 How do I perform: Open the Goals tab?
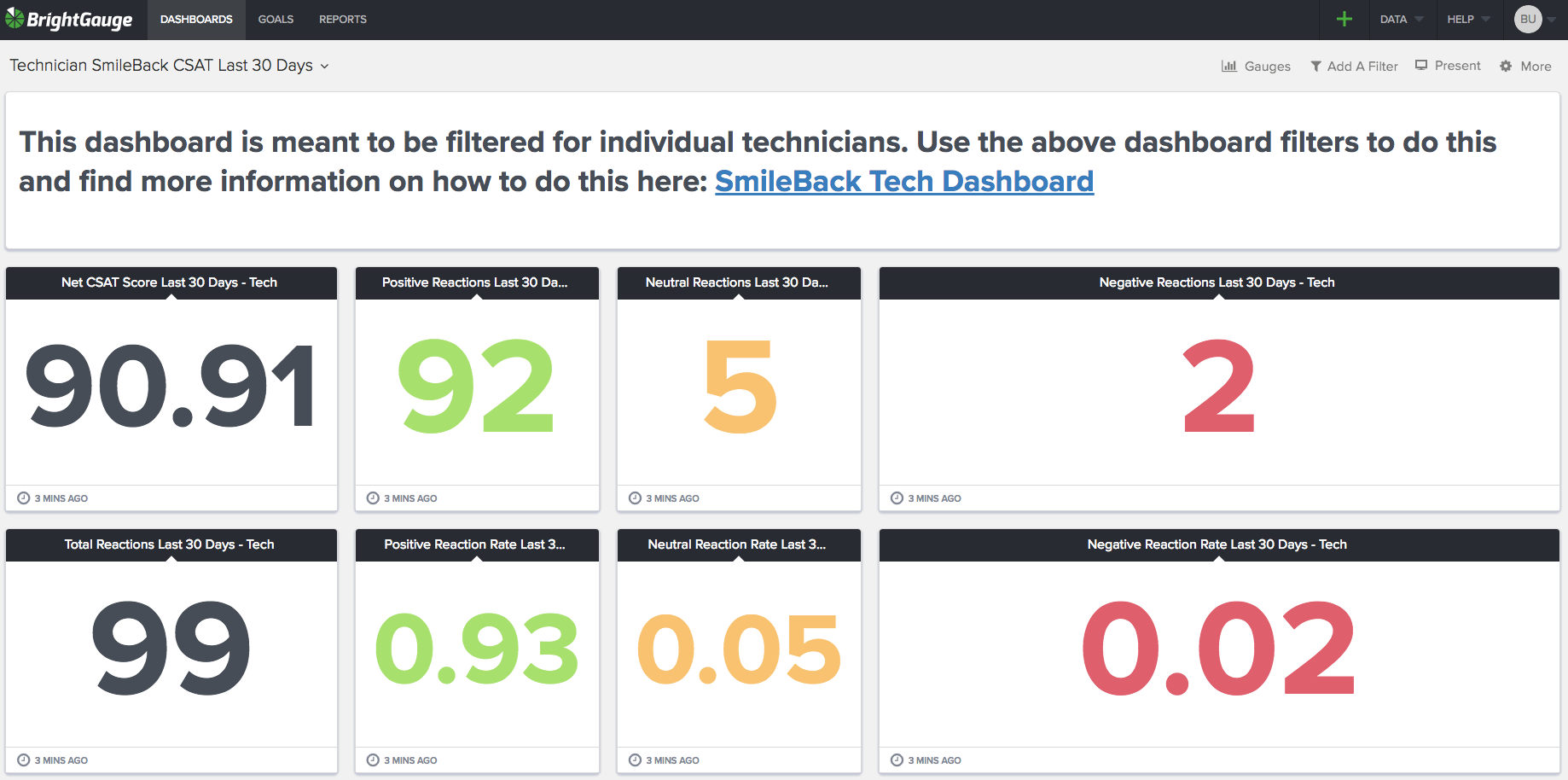276,20
